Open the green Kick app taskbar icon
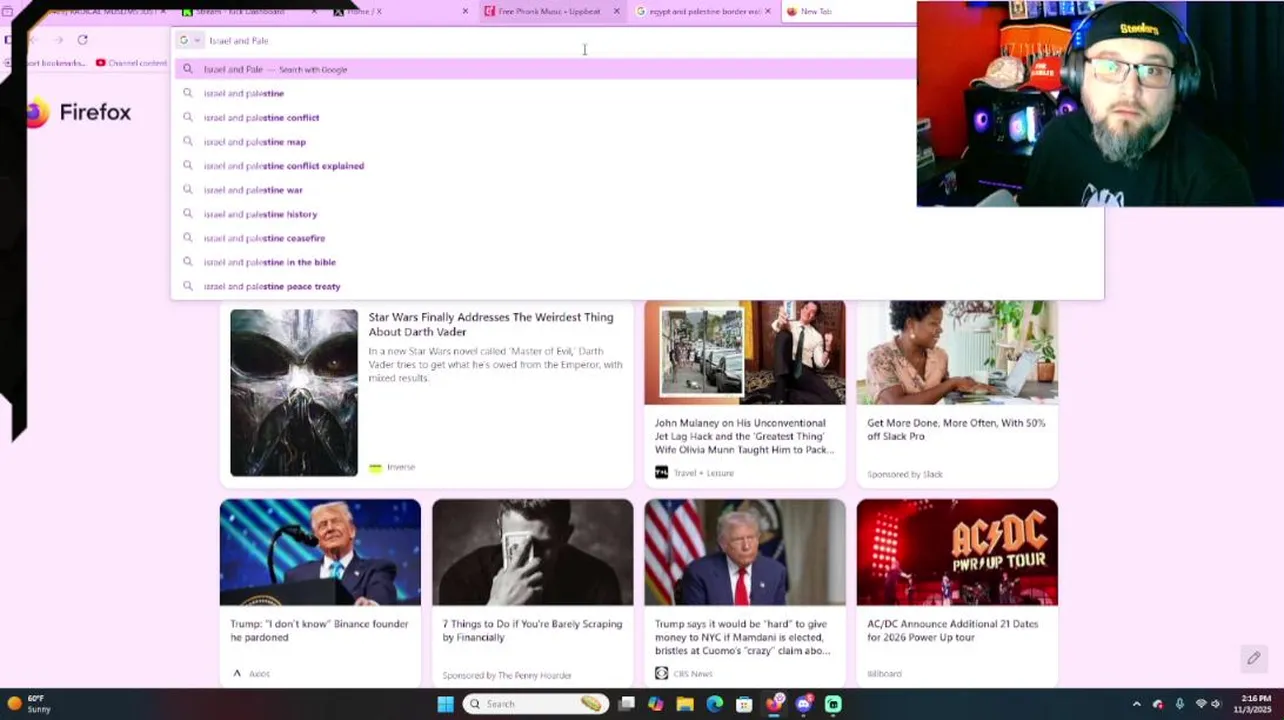Image resolution: width=1284 pixels, height=720 pixels. (x=833, y=704)
